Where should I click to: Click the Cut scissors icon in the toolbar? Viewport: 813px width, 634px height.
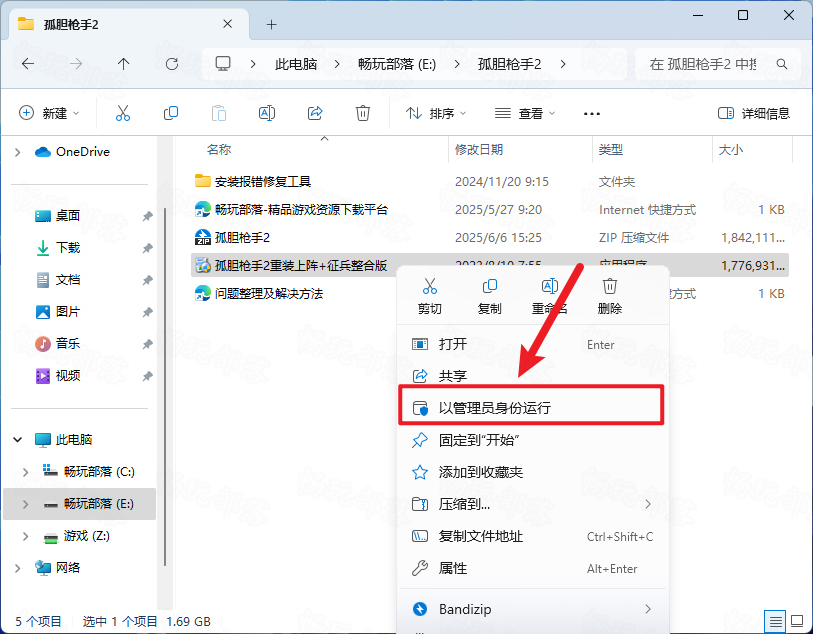tap(123, 113)
